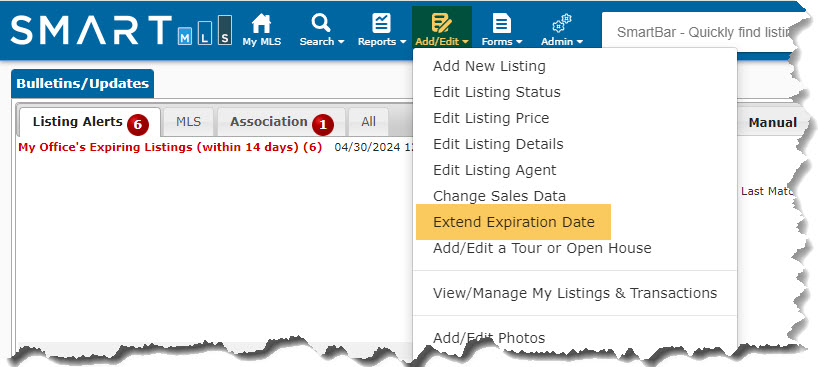Click the 04/30/2024 alert date
Screen dimensions: 818x367
pyautogui.click(x=368, y=148)
